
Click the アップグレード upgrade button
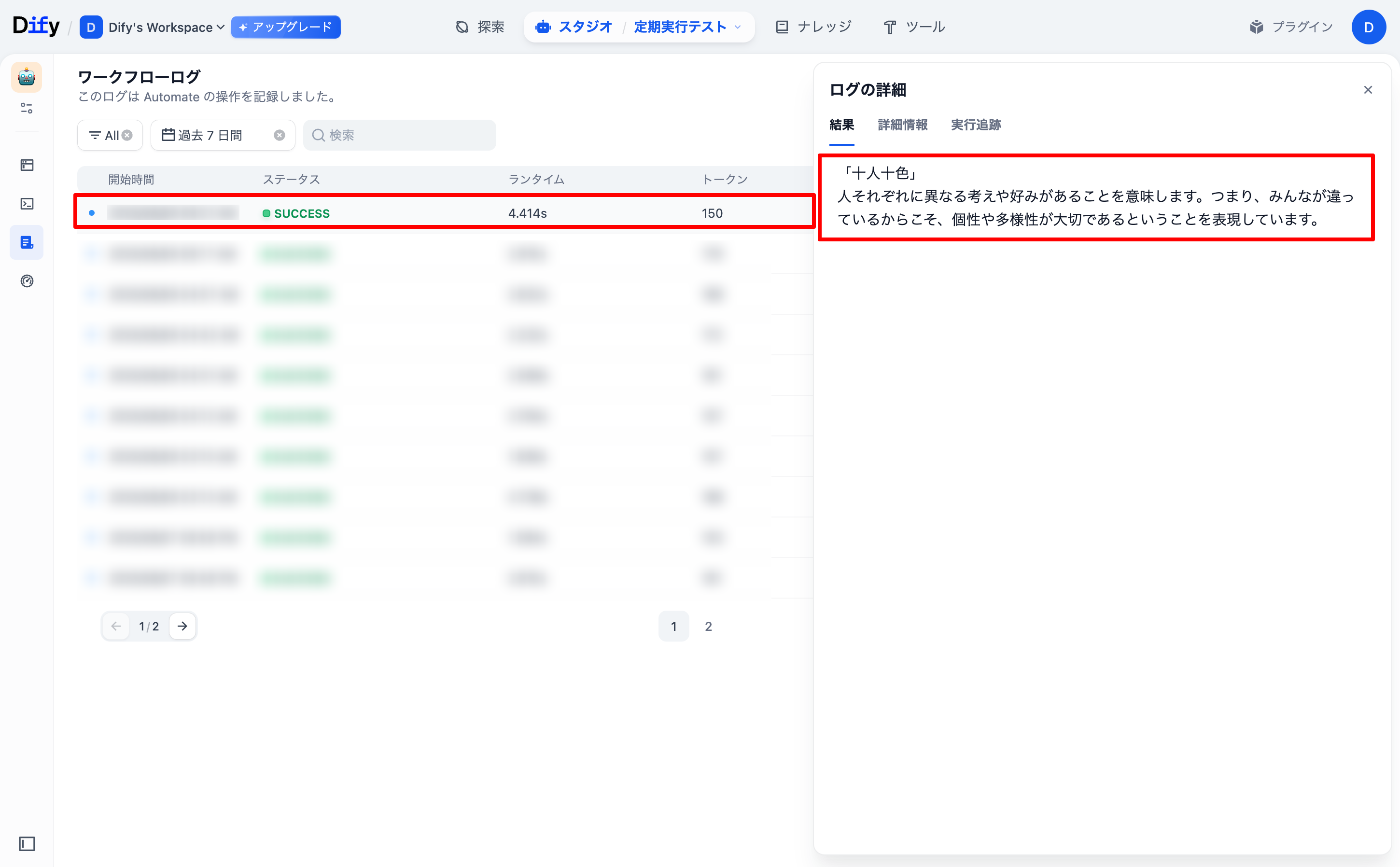pyautogui.click(x=285, y=27)
